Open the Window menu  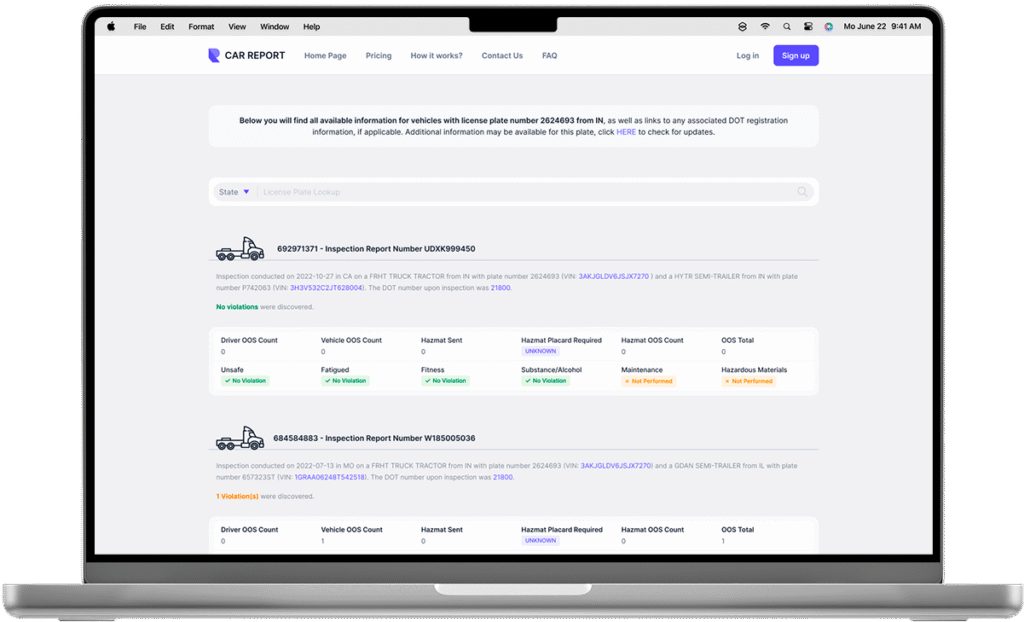click(x=274, y=27)
